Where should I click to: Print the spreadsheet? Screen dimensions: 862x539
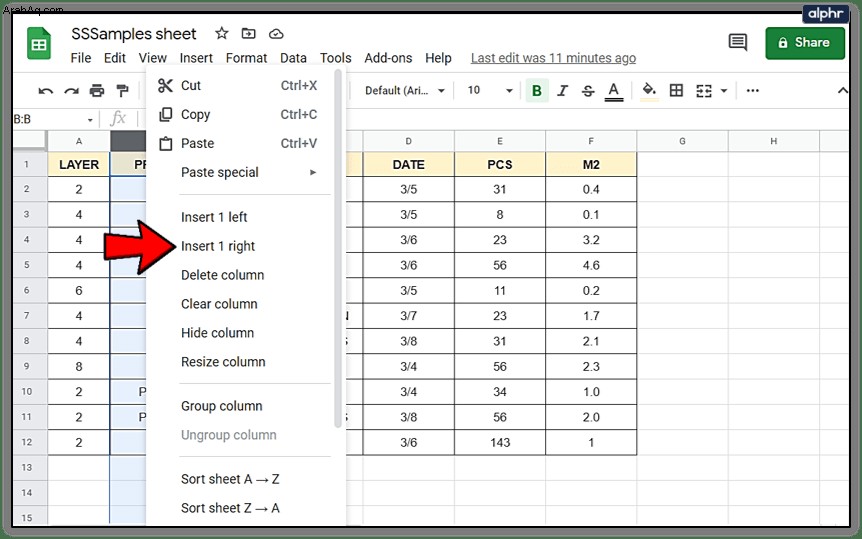(x=97, y=91)
